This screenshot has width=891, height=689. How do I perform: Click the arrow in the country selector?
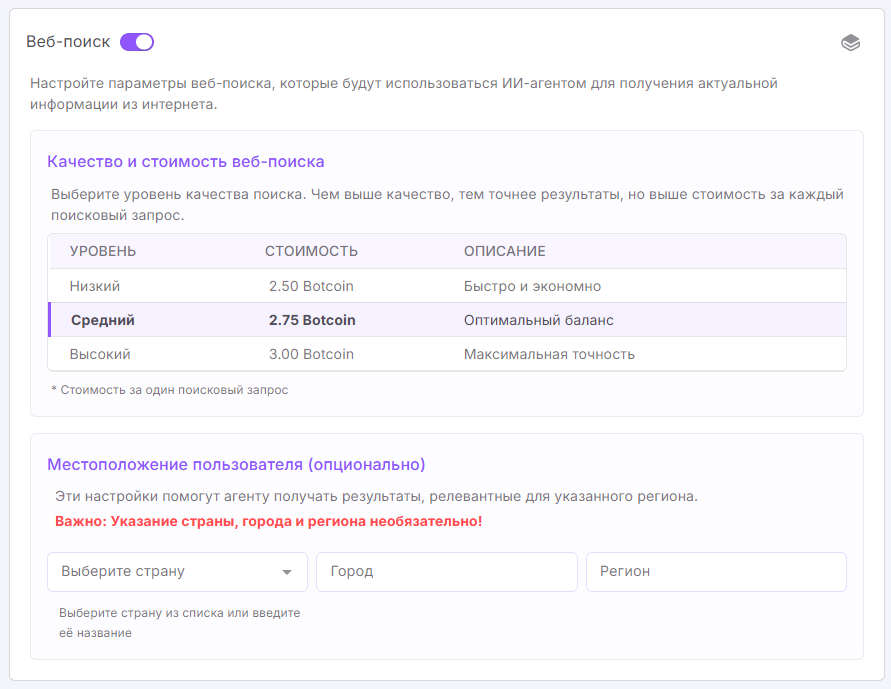pyautogui.click(x=287, y=572)
